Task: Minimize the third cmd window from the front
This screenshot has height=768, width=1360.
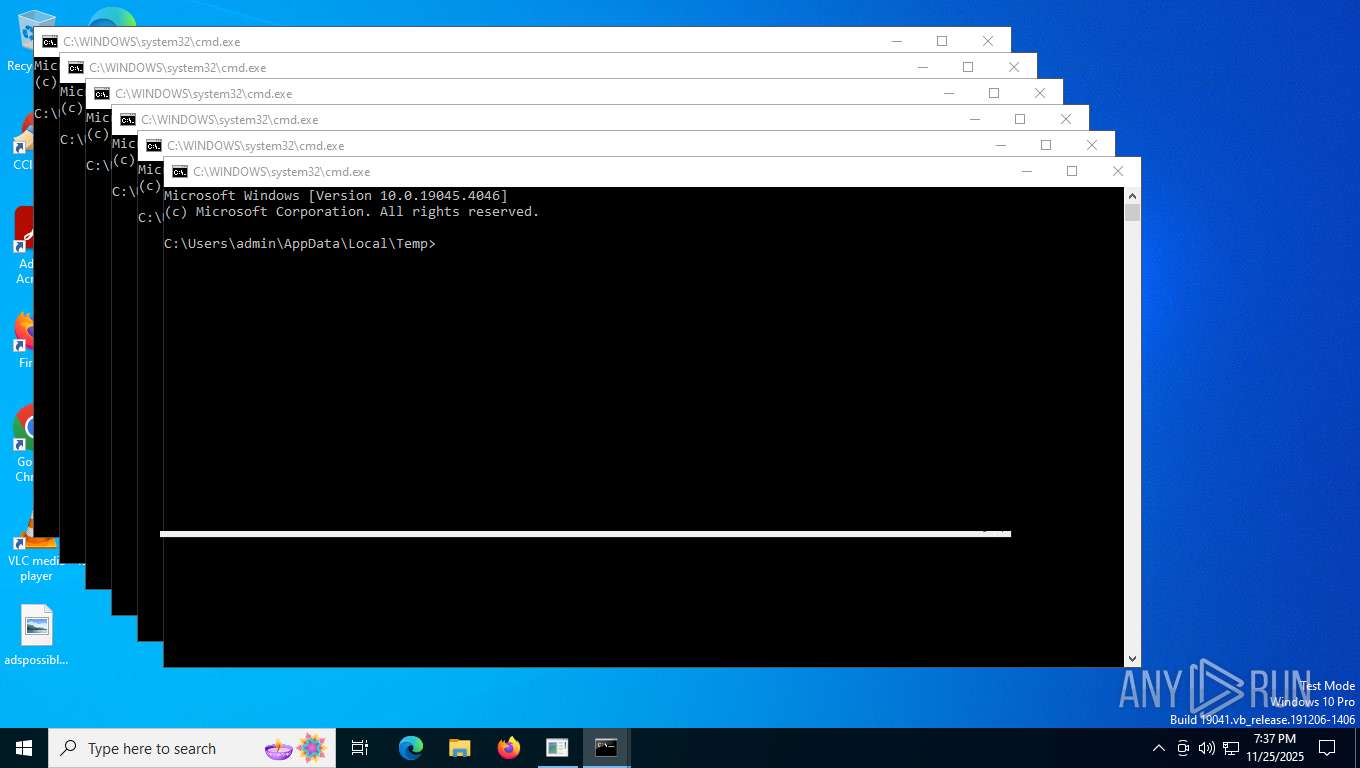Action: [974, 120]
